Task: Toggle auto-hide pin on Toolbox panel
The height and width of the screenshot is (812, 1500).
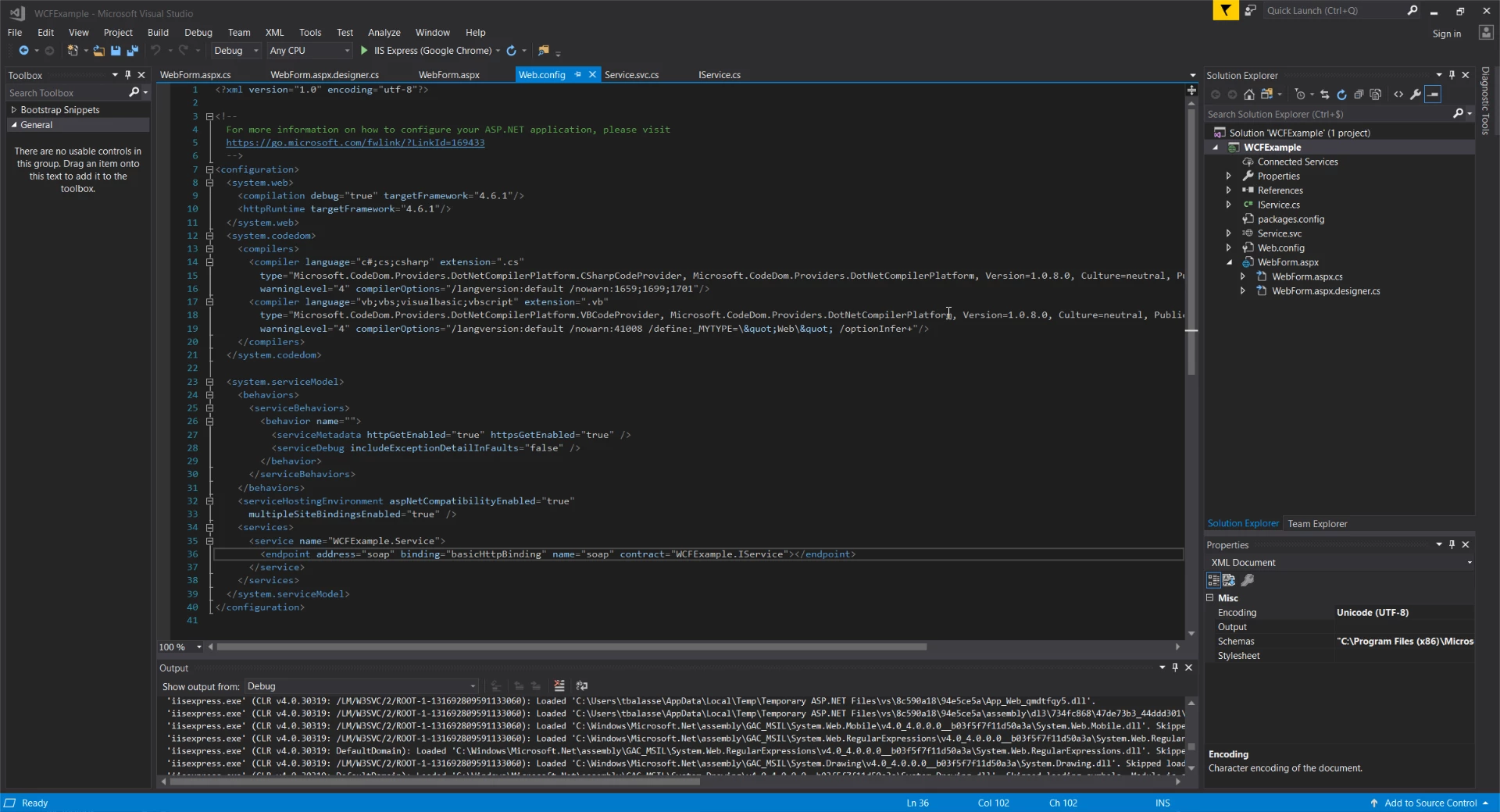Action: pyautogui.click(x=128, y=75)
